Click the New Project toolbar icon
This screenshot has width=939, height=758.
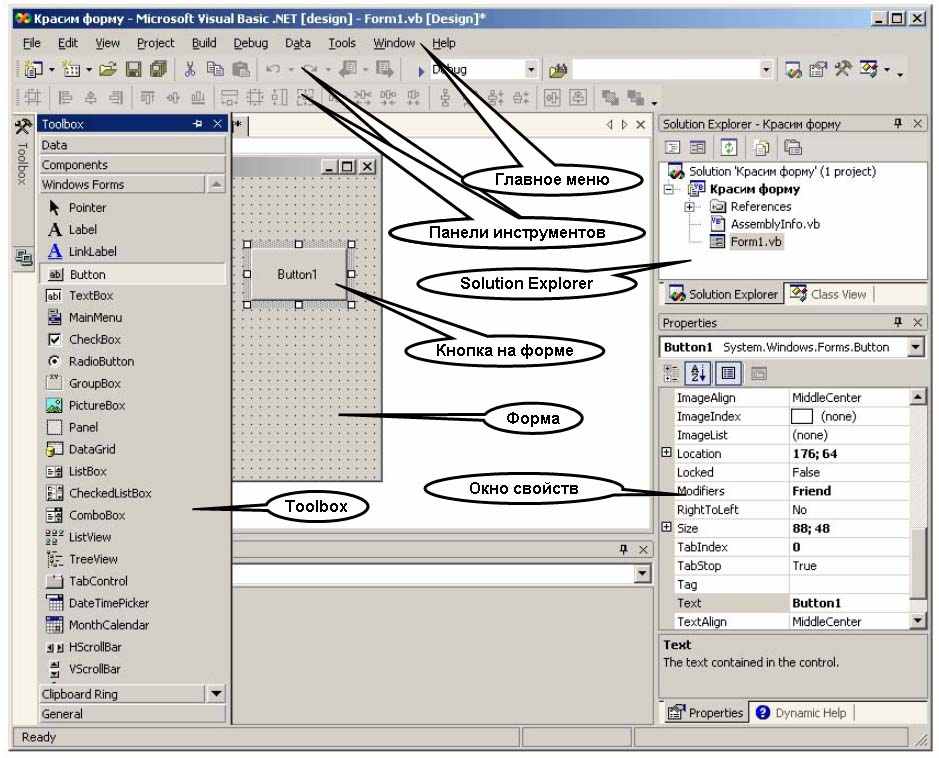click(33, 69)
